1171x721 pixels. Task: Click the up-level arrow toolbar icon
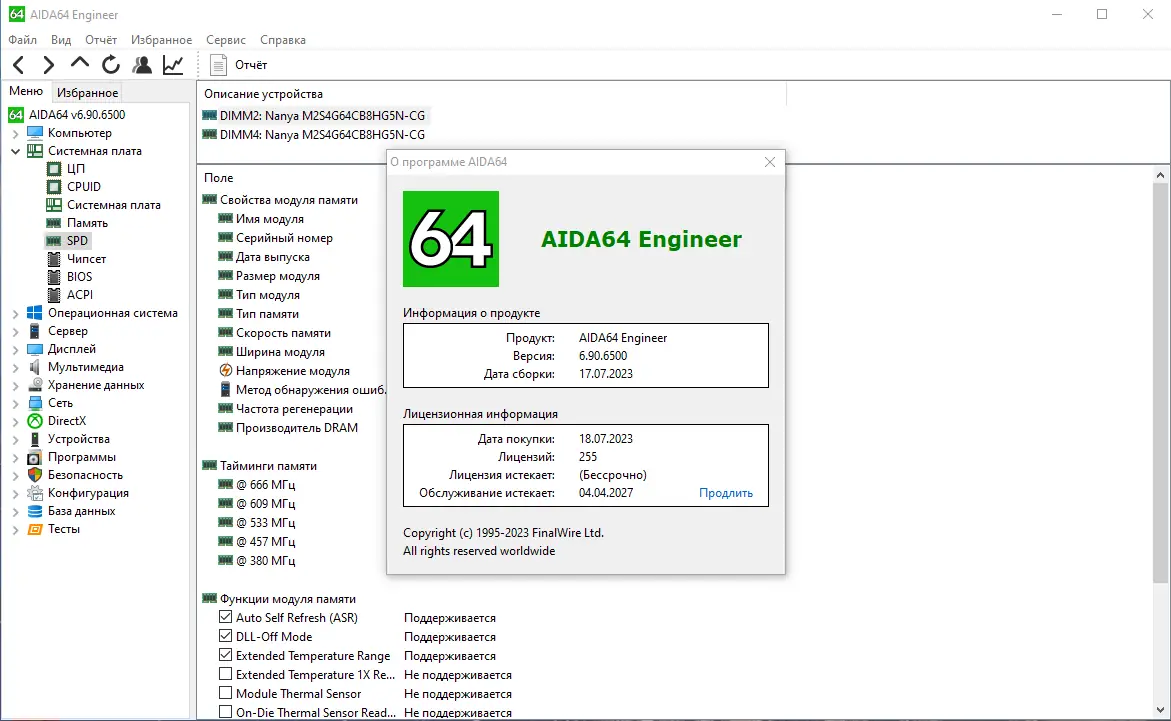coord(79,64)
